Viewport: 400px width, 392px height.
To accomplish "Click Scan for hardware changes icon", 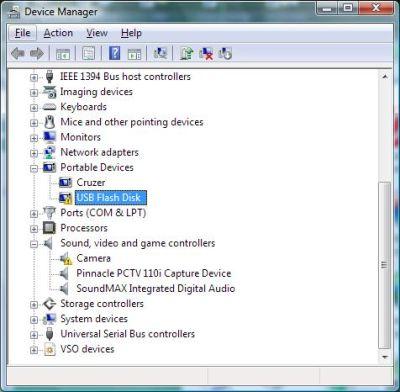I will 160,53.
